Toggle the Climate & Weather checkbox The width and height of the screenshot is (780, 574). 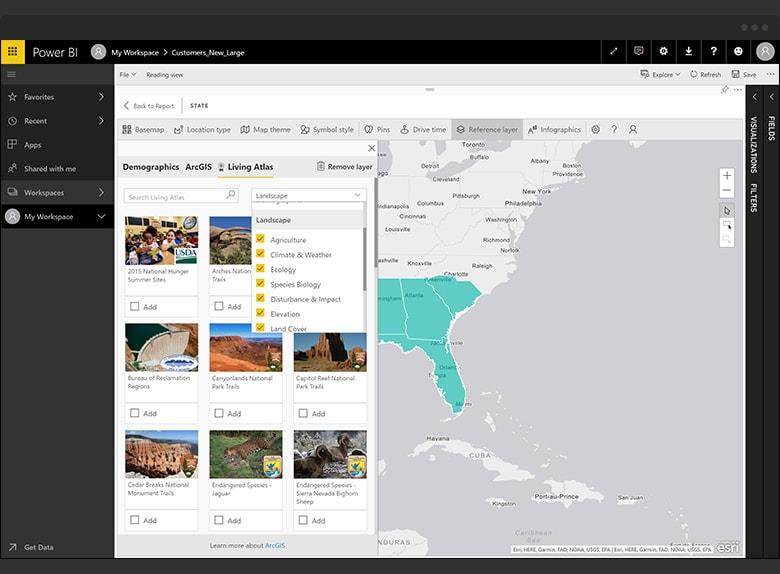point(260,254)
